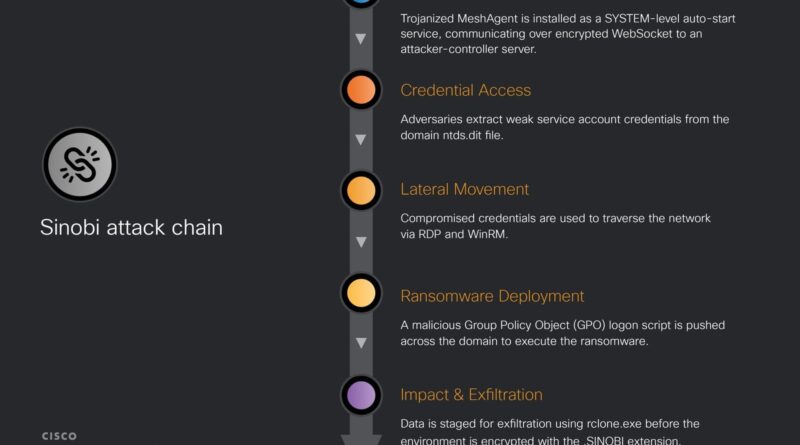Screen dimensions: 800x445
Task: Click the down arrow below Credential Access circle
Action: click(x=361, y=140)
